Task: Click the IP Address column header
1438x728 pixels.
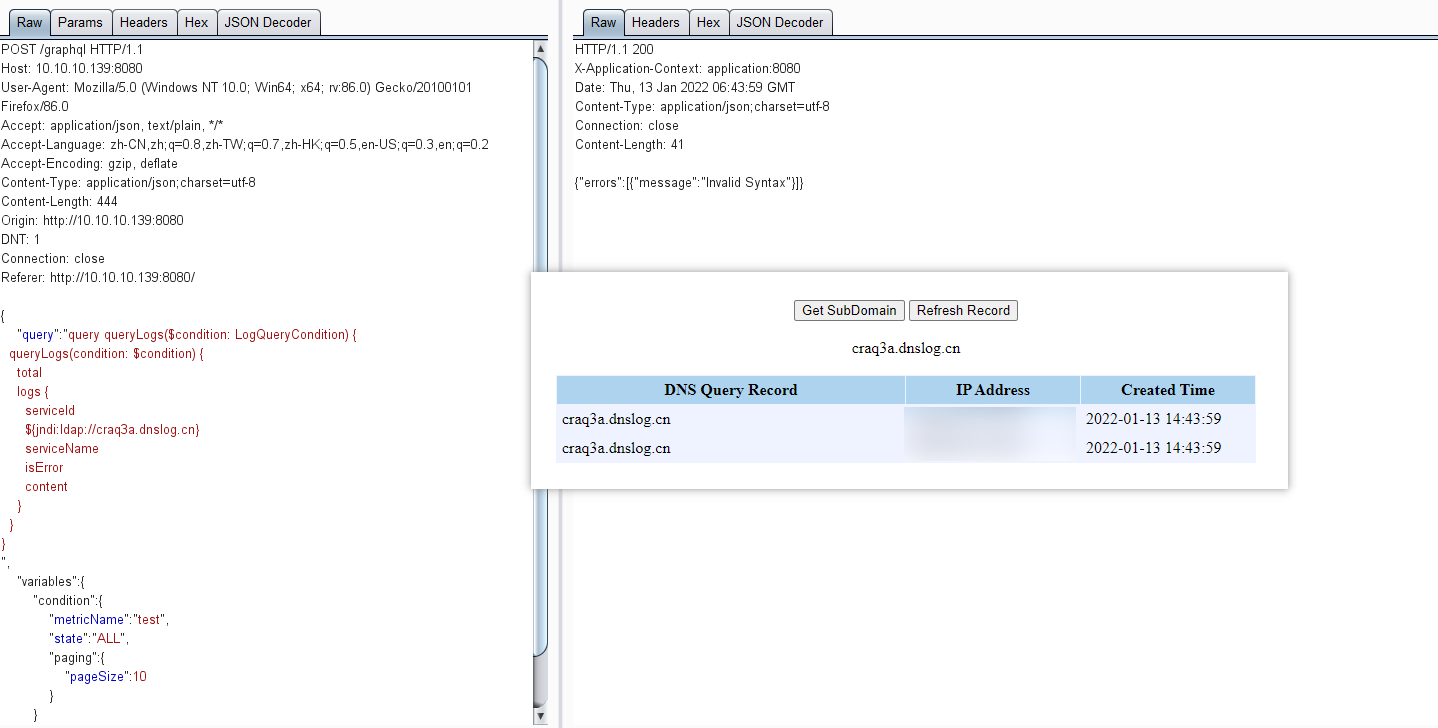Action: tap(993, 390)
